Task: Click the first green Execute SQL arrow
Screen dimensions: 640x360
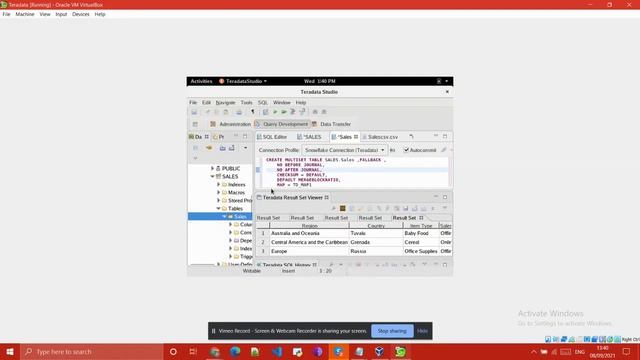Action: (275, 112)
